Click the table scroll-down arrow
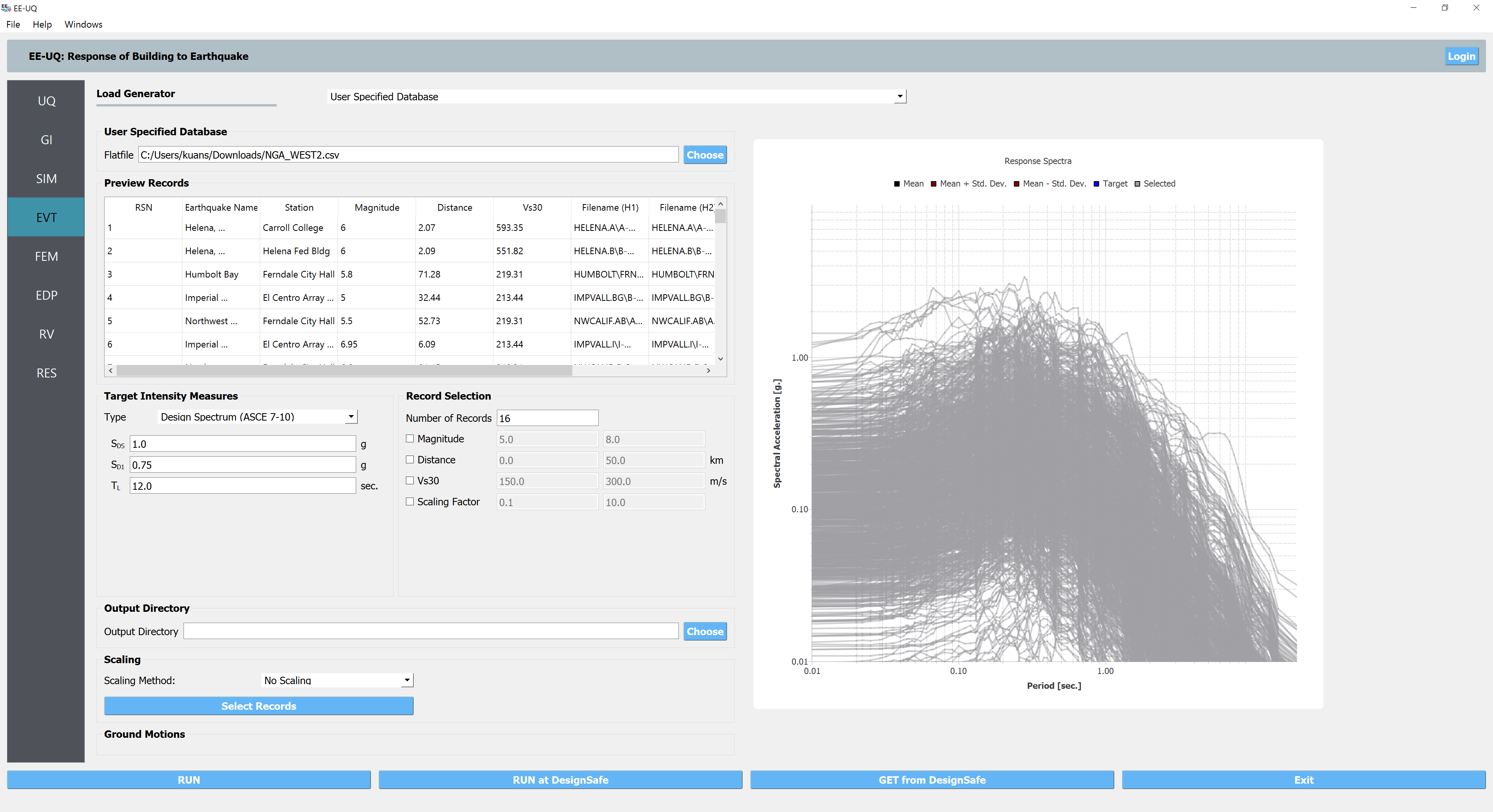Viewport: 1493px width, 812px height. click(720, 359)
